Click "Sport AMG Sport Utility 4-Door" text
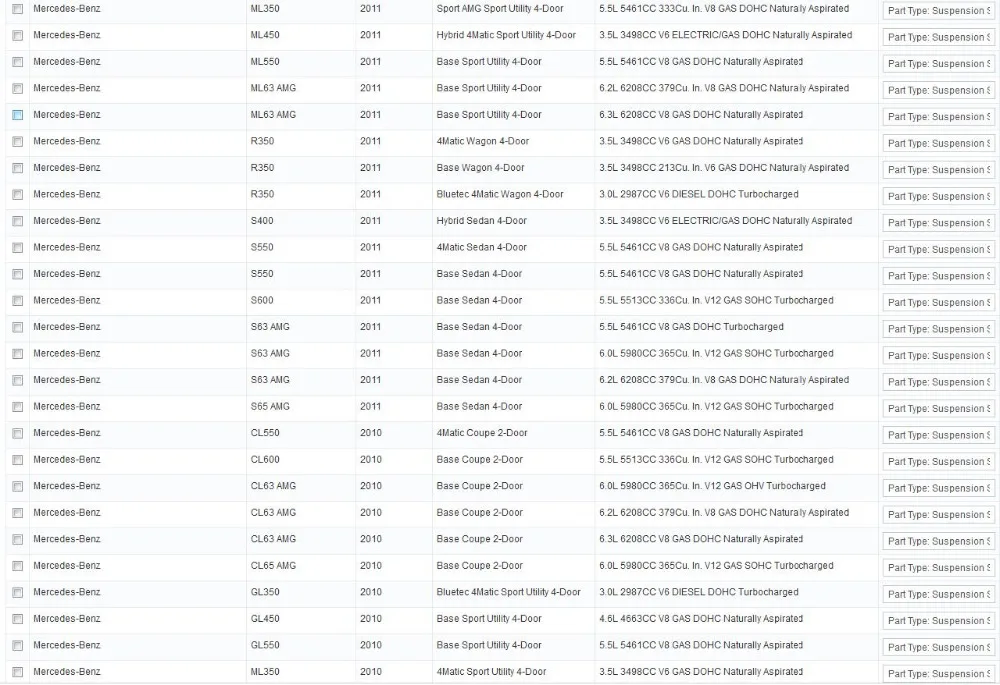Screen dimensions: 1000x685 coord(500,9)
